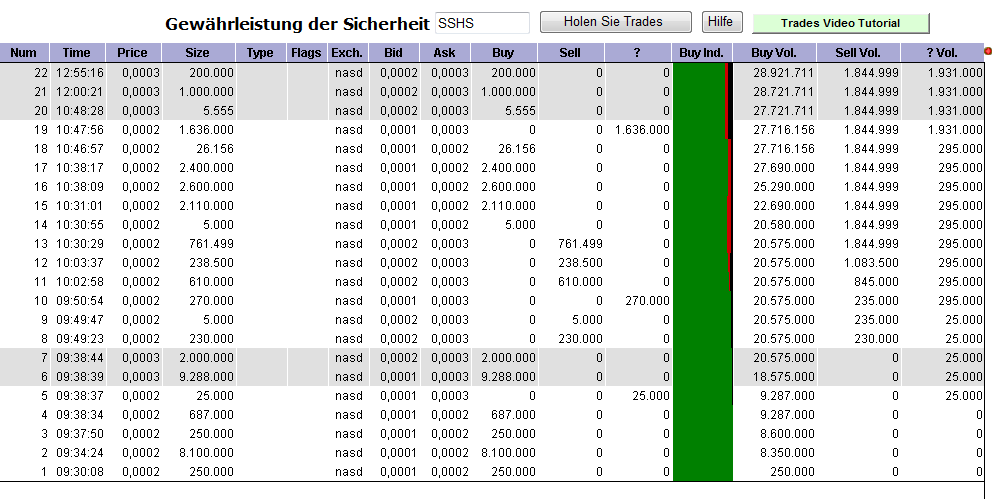
Task: Click Buy Vol. value 8.350.000
Action: (788, 453)
